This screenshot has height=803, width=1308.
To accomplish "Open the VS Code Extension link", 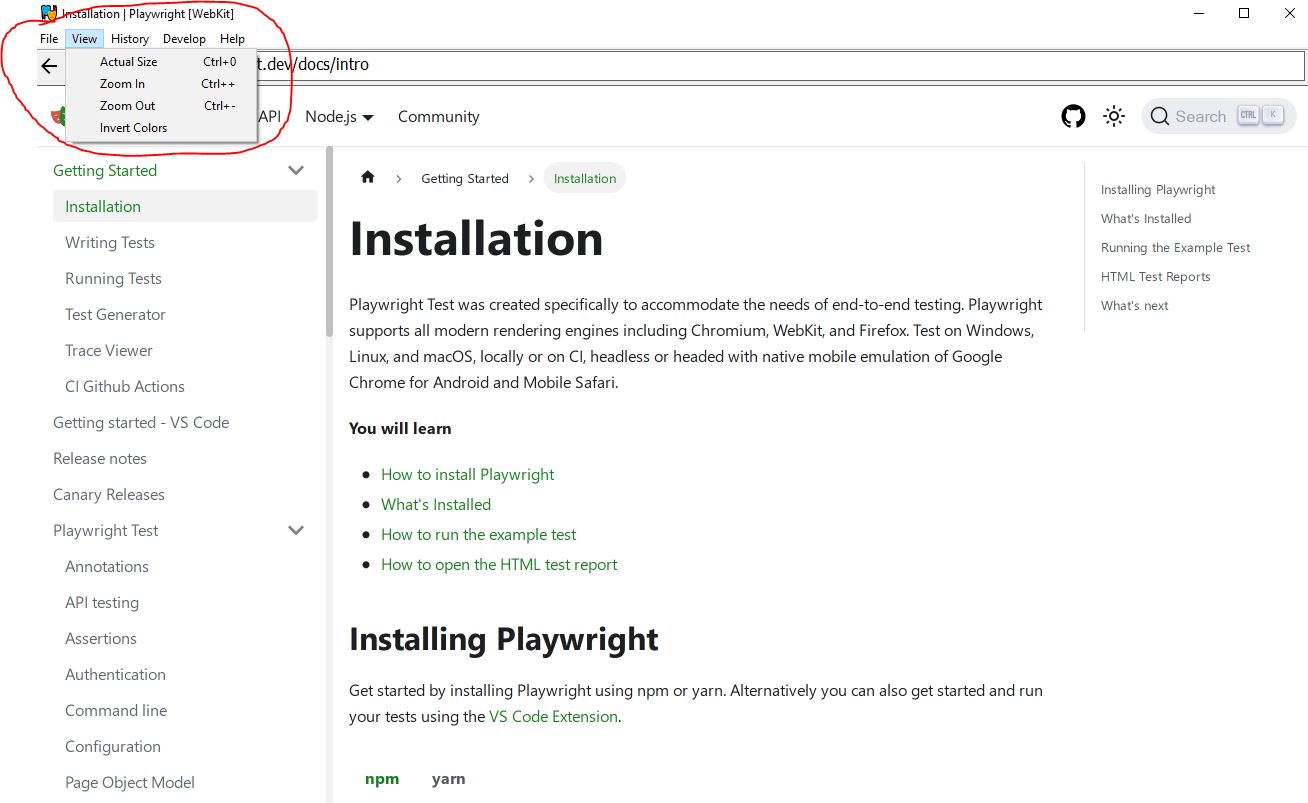I will click(553, 716).
